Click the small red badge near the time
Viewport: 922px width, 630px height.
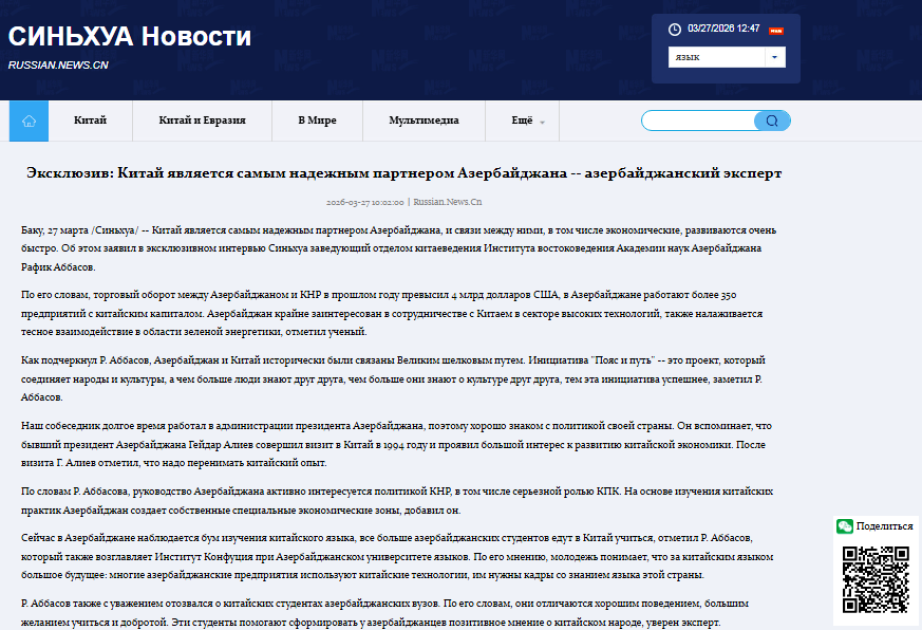(x=776, y=30)
